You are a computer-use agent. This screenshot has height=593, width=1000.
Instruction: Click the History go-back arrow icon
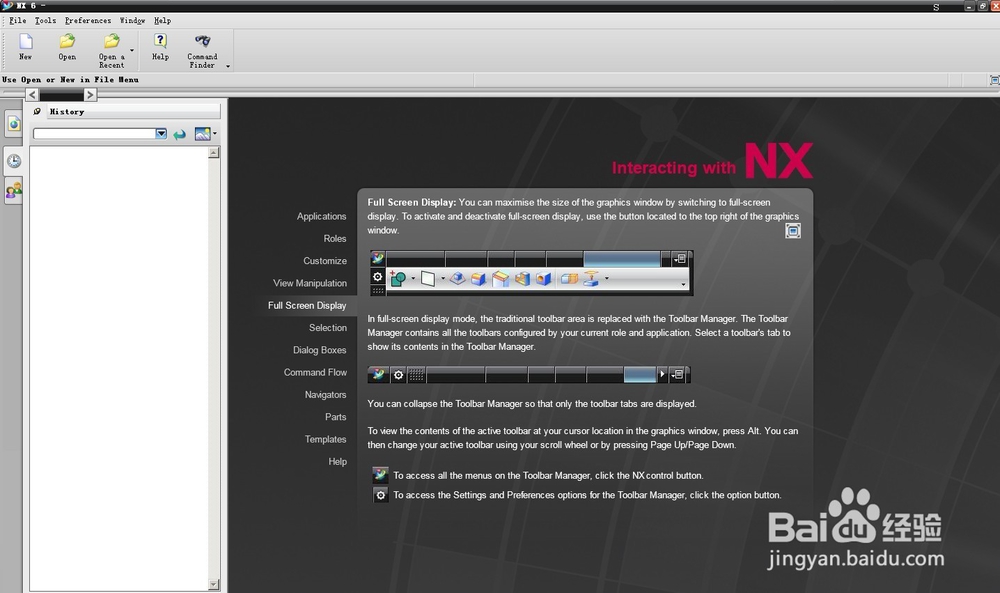pyautogui.click(x=180, y=134)
